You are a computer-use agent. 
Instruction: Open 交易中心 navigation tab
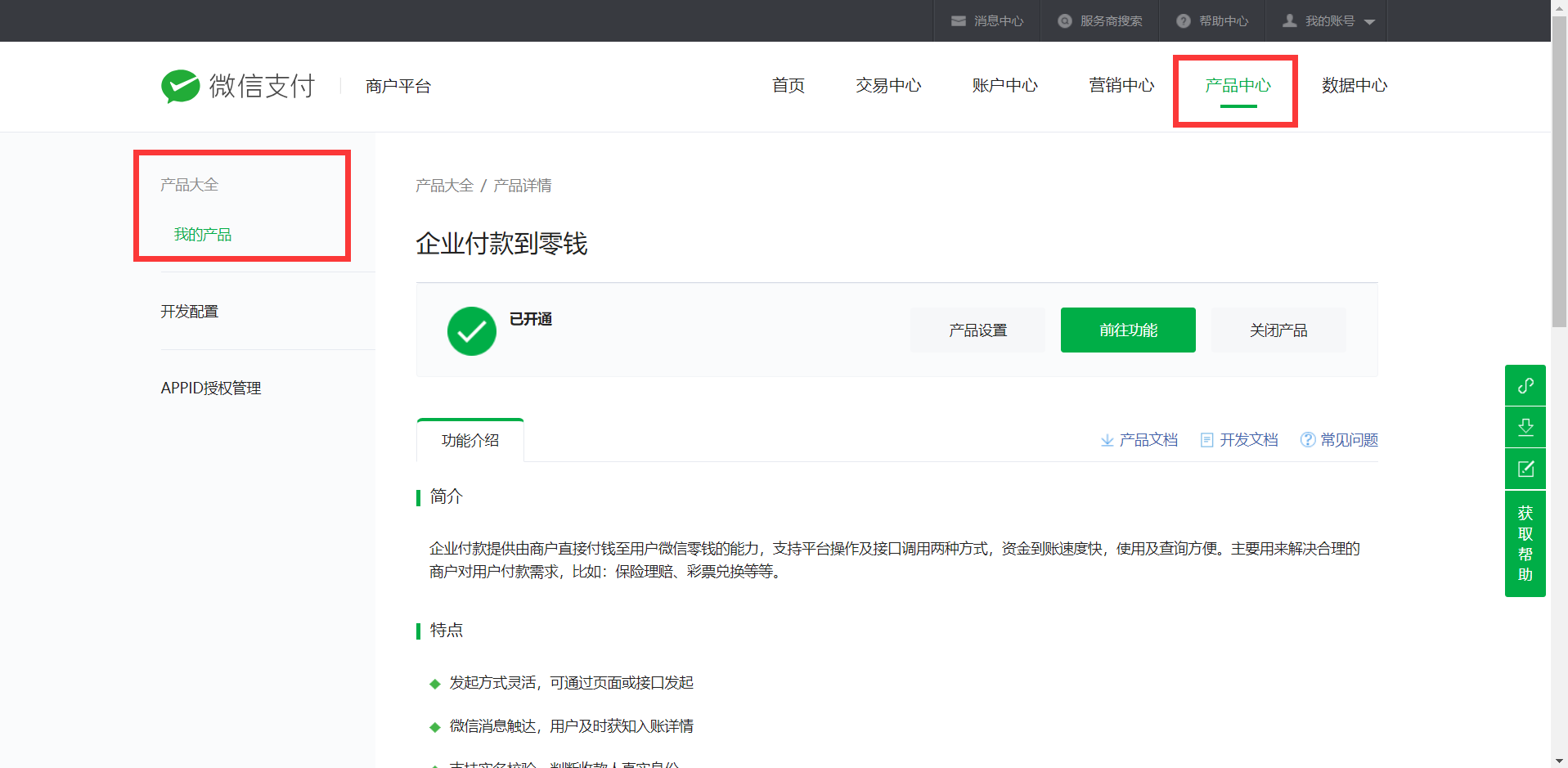pos(888,86)
